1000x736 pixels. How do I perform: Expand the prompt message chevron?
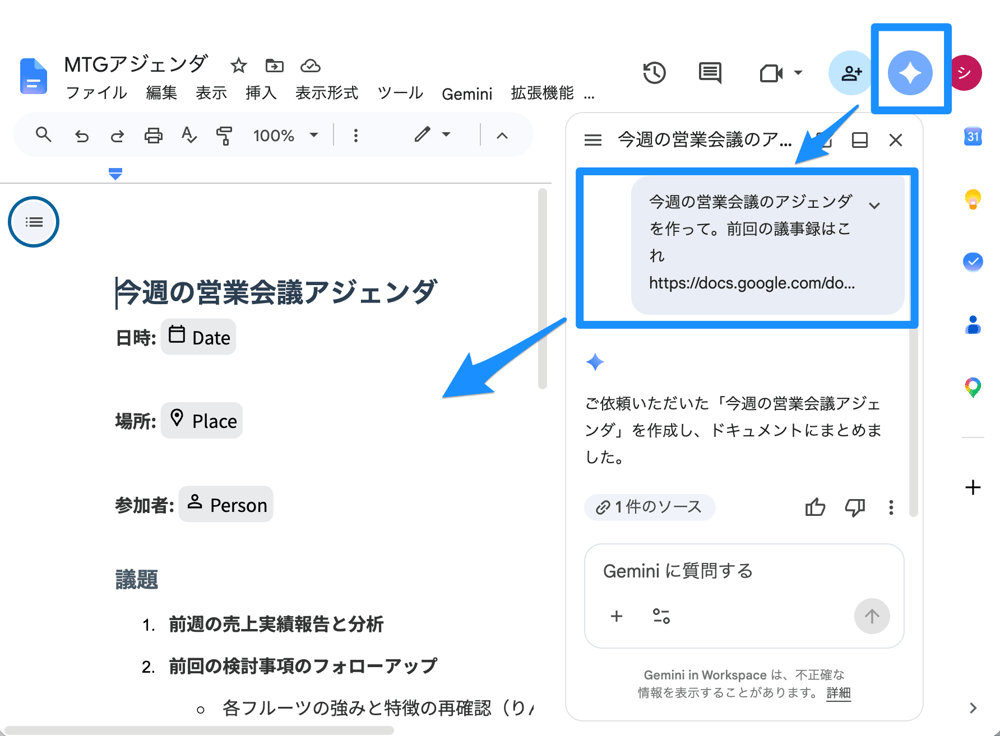pos(874,205)
